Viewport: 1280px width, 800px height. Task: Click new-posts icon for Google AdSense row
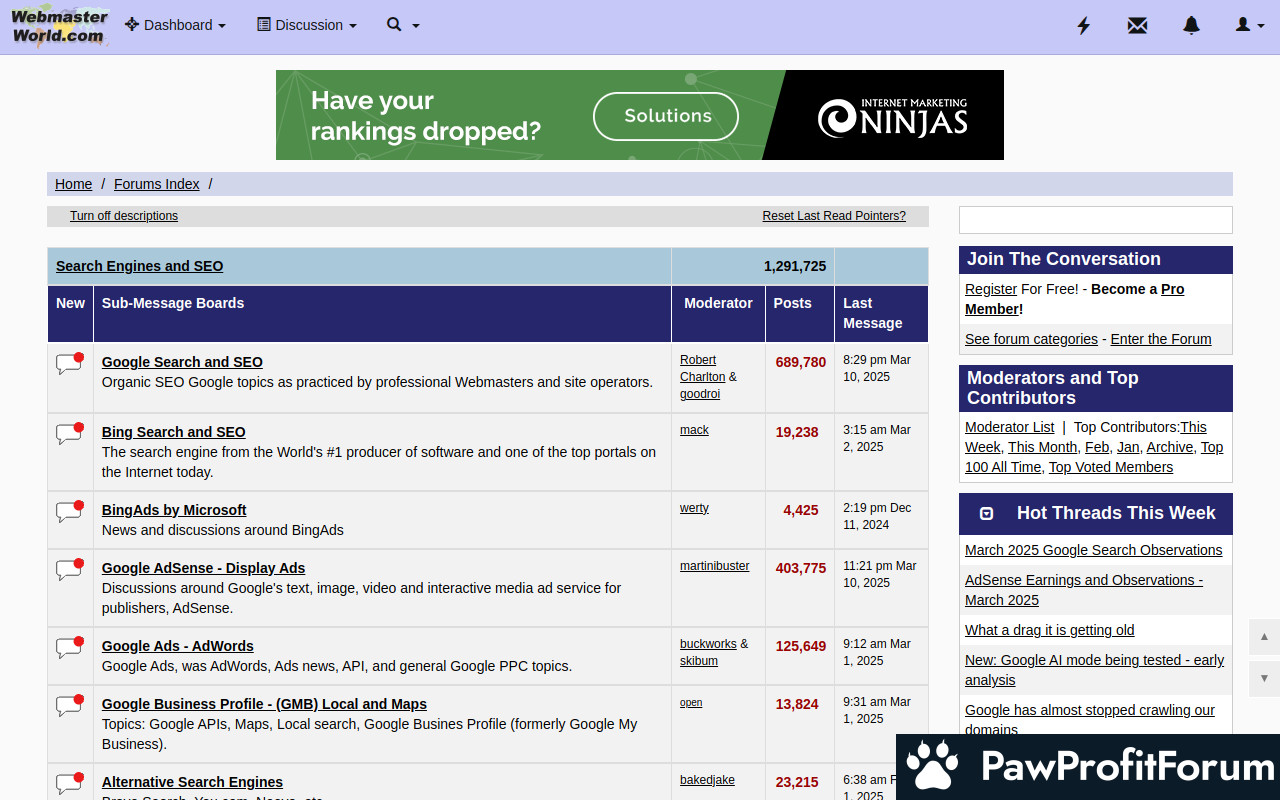click(x=69, y=570)
